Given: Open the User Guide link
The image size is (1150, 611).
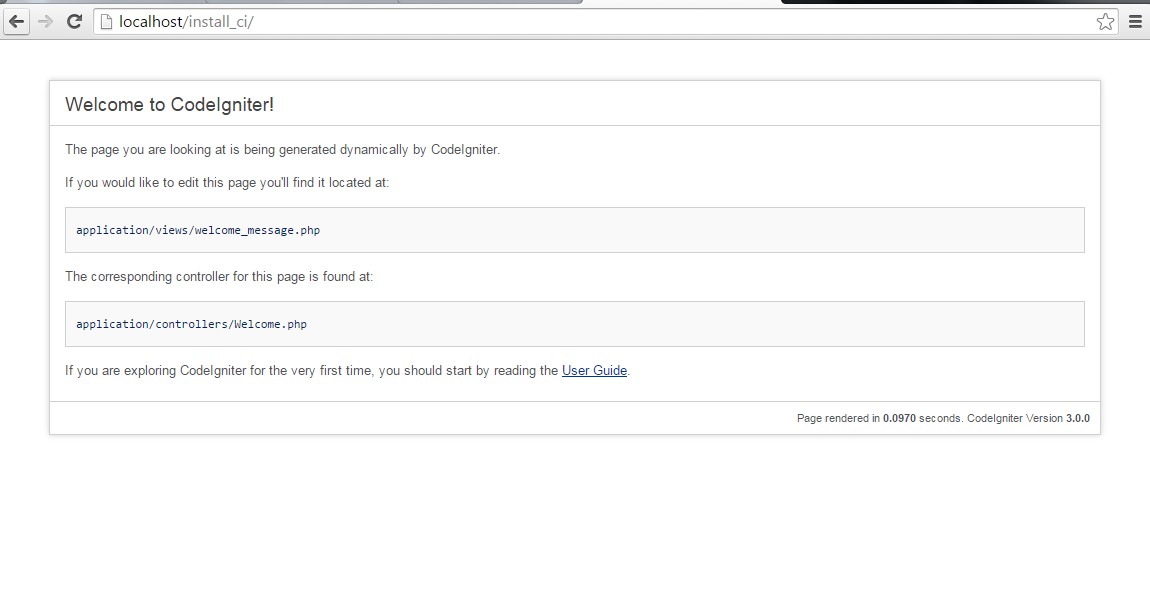Looking at the screenshot, I should pyautogui.click(x=594, y=370).
